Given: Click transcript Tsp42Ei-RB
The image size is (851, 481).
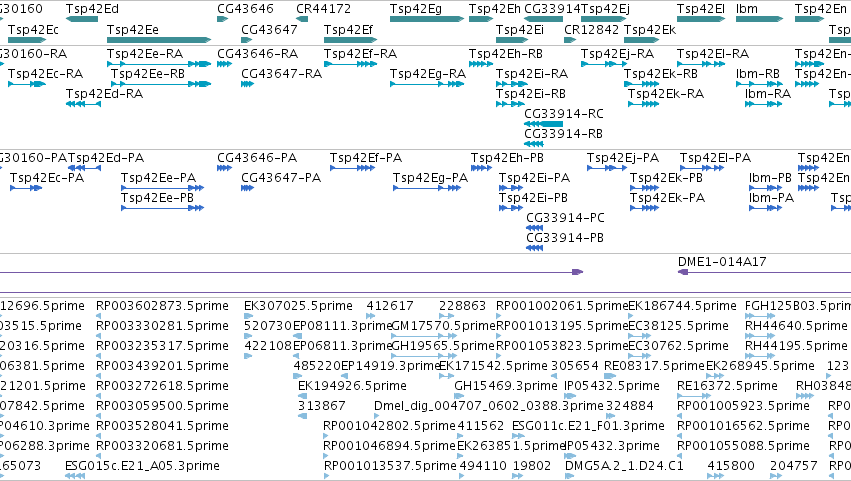Looking at the screenshot, I should click(x=531, y=94).
